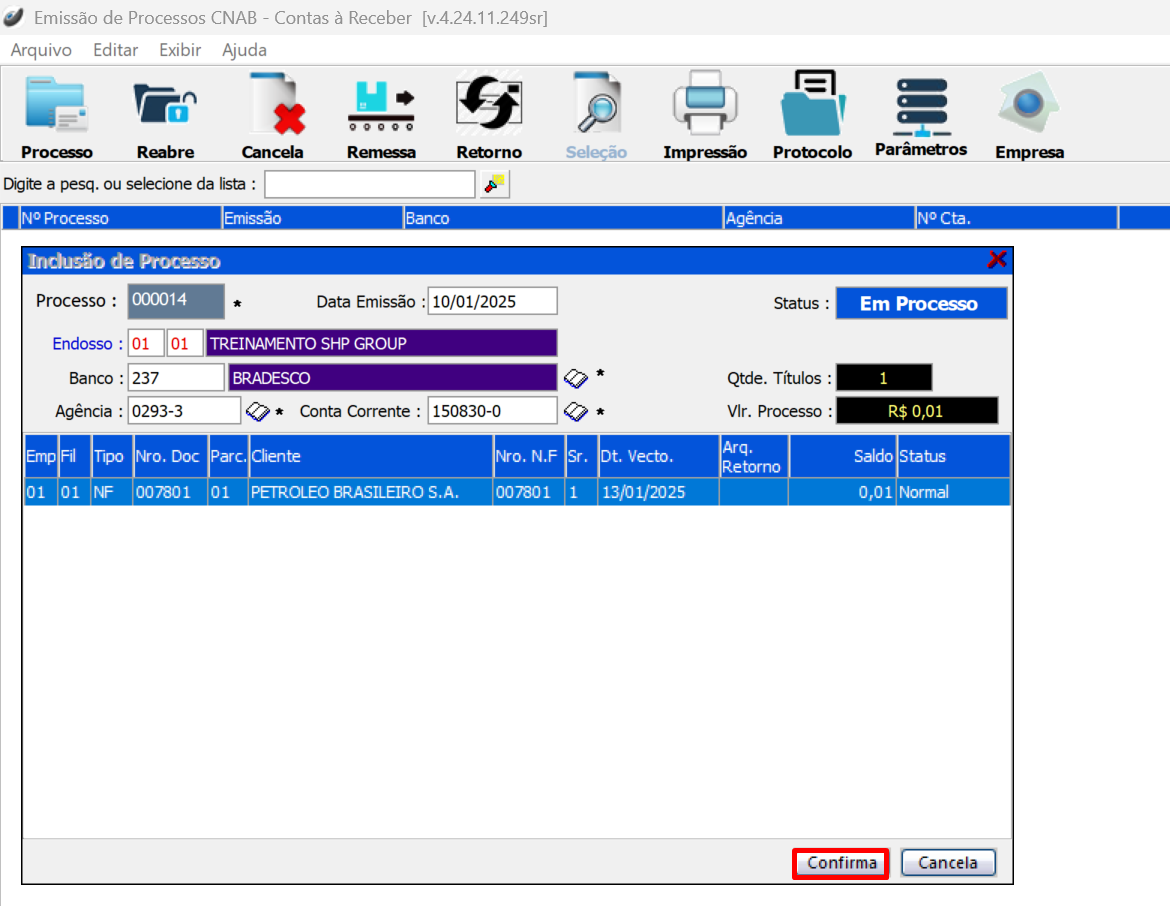Open the Exibir menu
This screenshot has height=906, width=1170.
[x=180, y=50]
